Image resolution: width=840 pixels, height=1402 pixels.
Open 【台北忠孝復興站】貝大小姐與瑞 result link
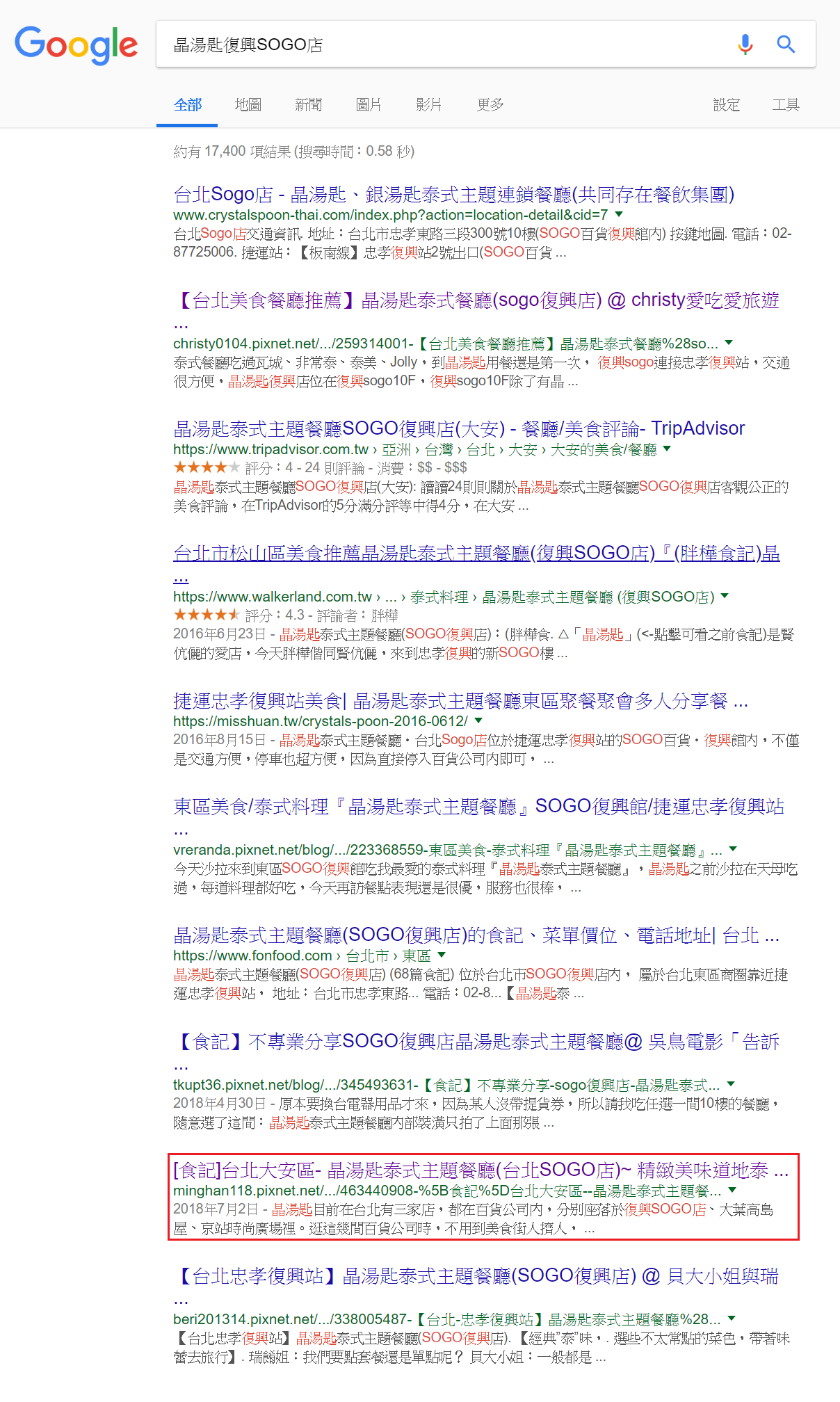476,1287
